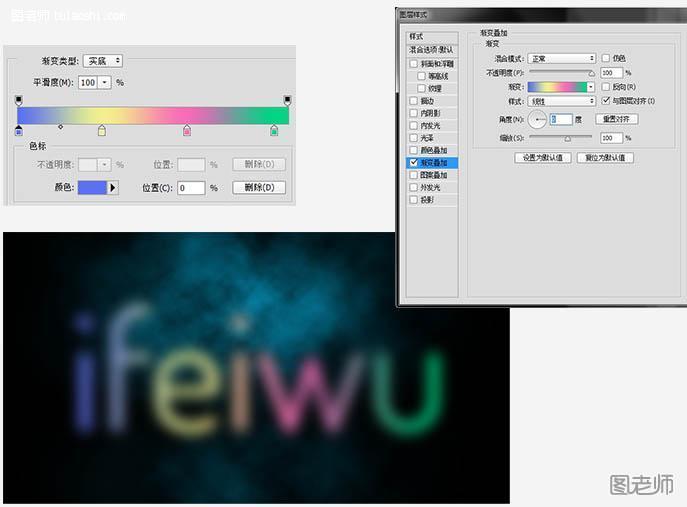Click scale percent field showing 100

[611, 138]
